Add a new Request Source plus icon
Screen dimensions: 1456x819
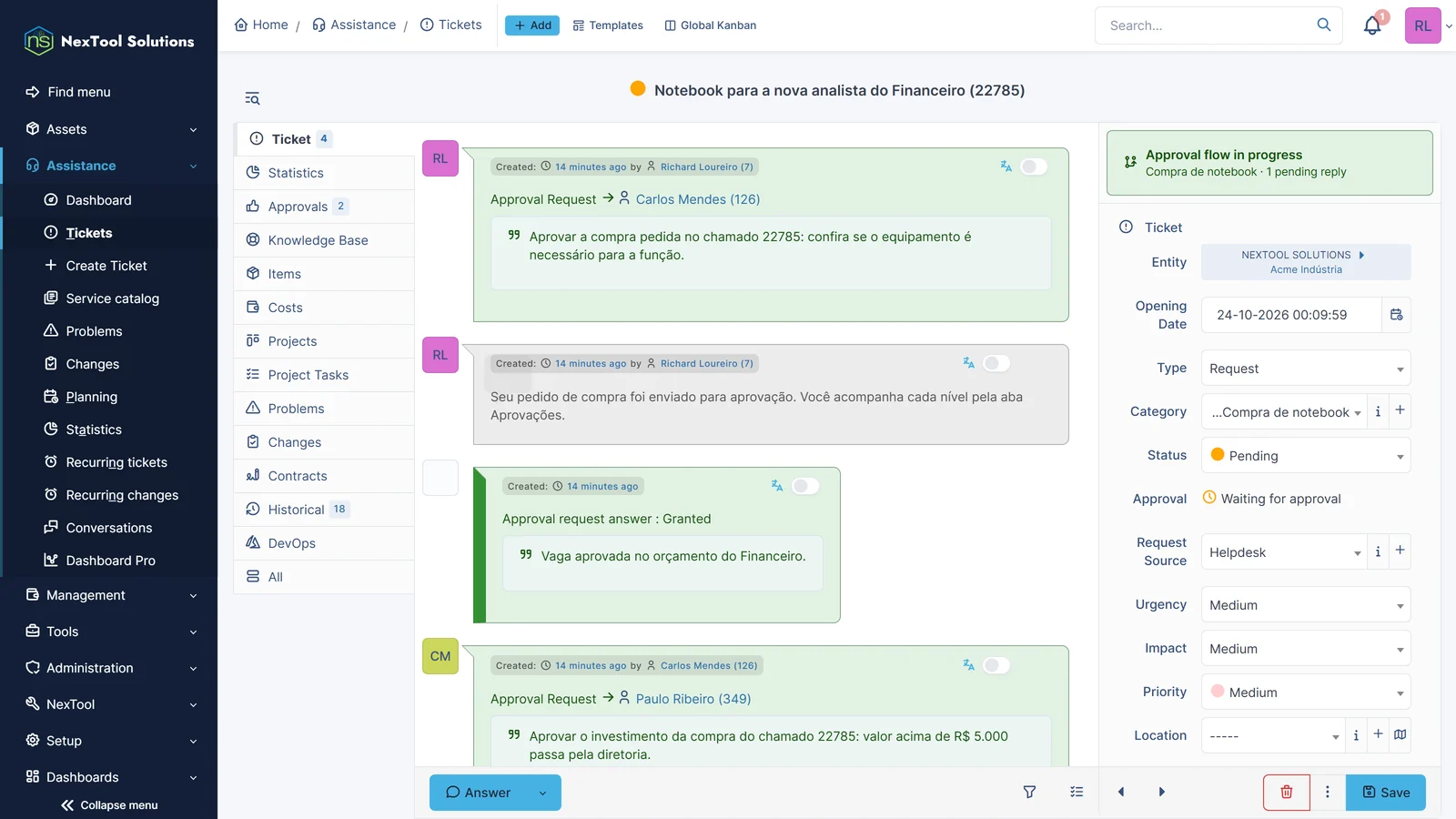[1400, 551]
